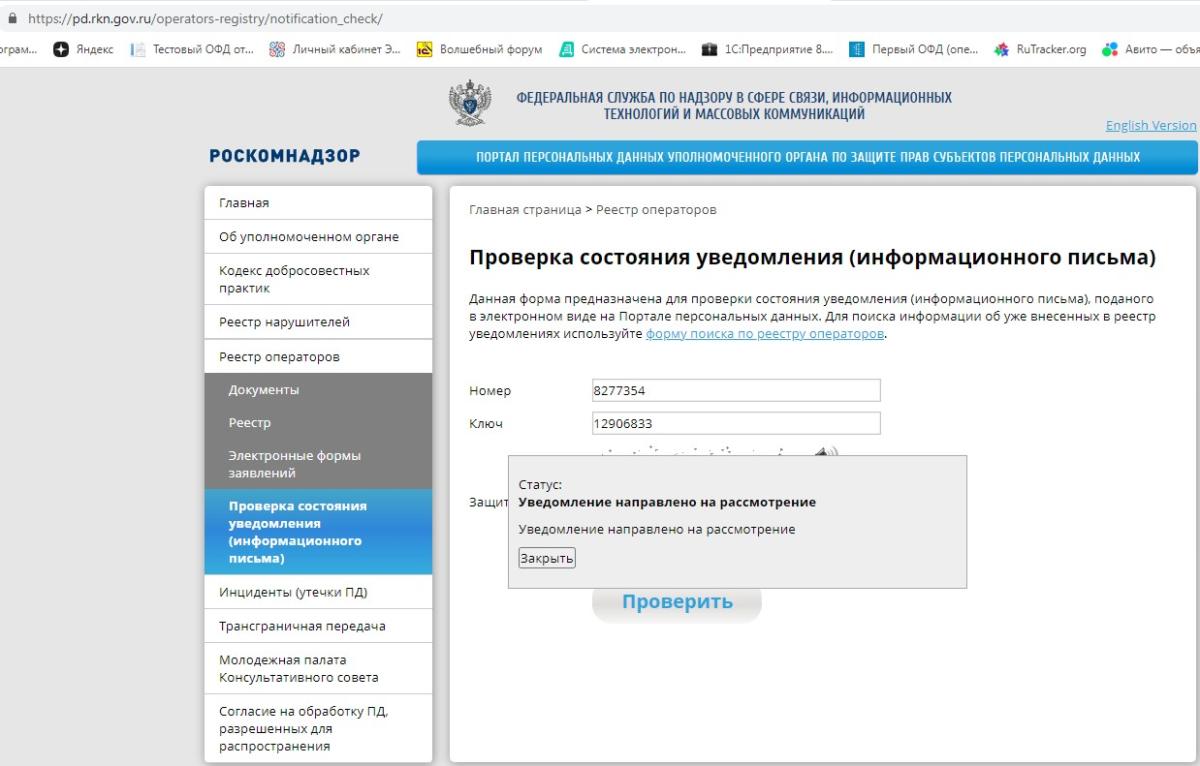The height and width of the screenshot is (766, 1200).
Task: Go to Инциденты (утечки ПД) section
Action: [x=293, y=592]
